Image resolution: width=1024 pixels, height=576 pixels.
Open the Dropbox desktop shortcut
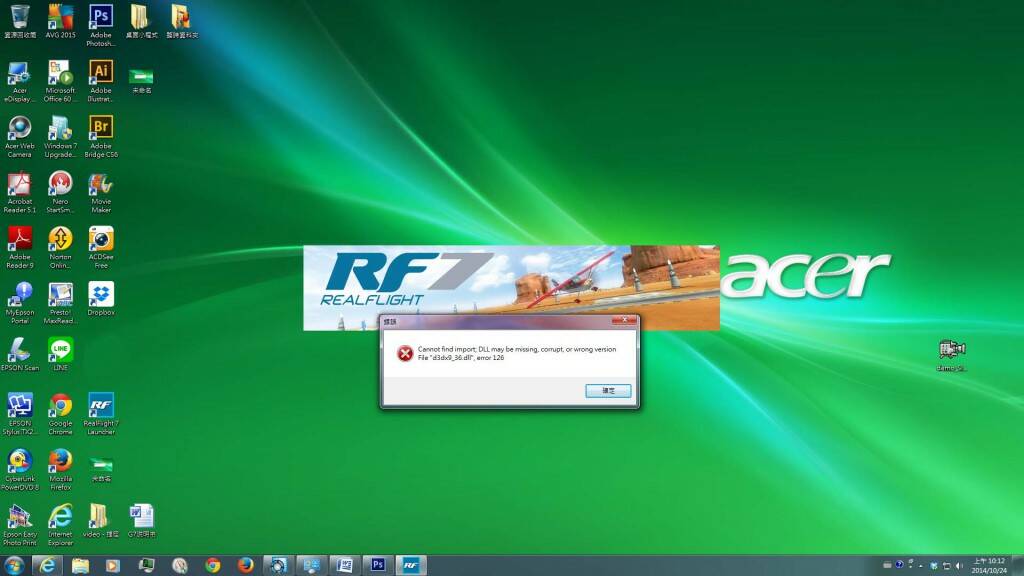click(x=101, y=298)
